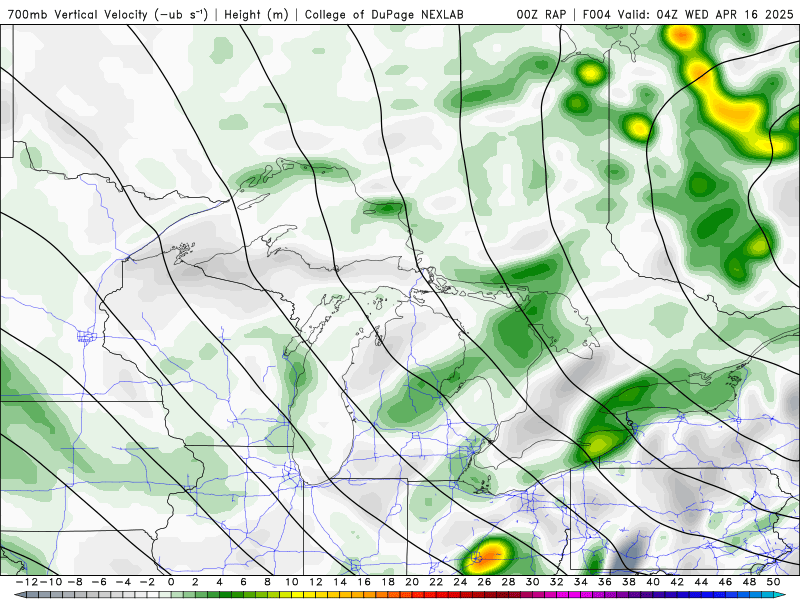800x600 pixels.
Task: Click the '48' color scale label
Action: [x=749, y=582]
